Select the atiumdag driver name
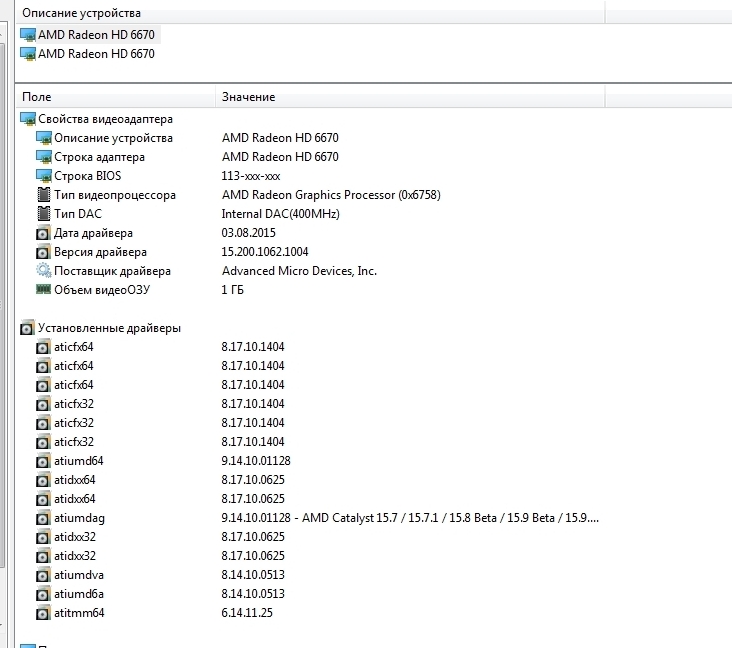The height and width of the screenshot is (648, 732). pyautogui.click(x=79, y=518)
